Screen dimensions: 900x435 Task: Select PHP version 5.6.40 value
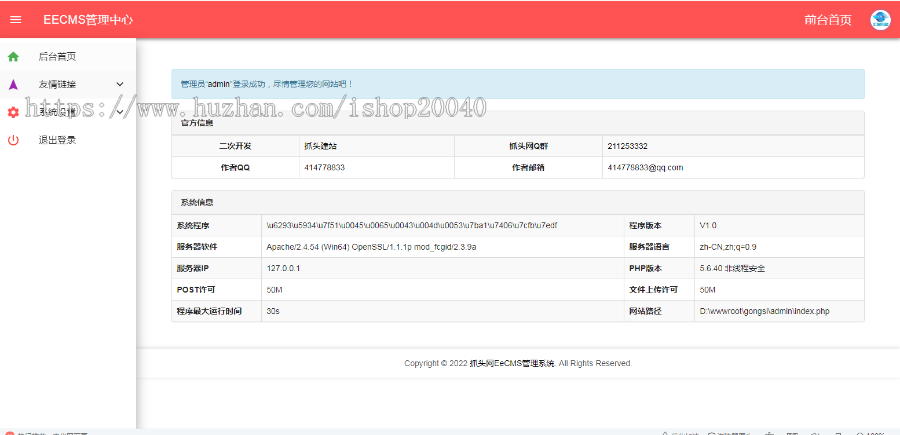[x=732, y=268]
